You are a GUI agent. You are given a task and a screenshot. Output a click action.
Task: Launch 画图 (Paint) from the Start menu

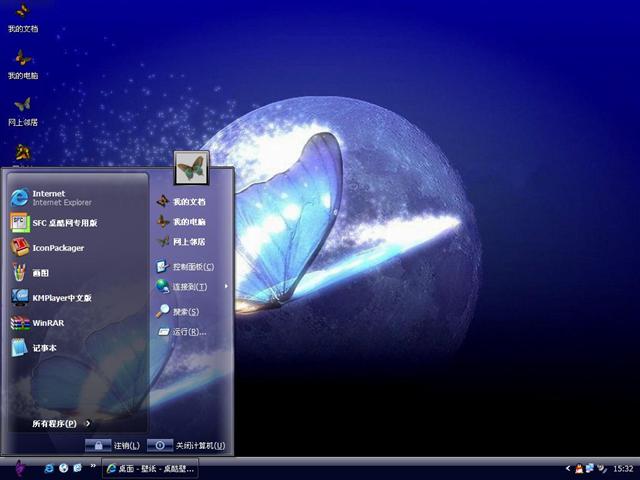(40, 272)
